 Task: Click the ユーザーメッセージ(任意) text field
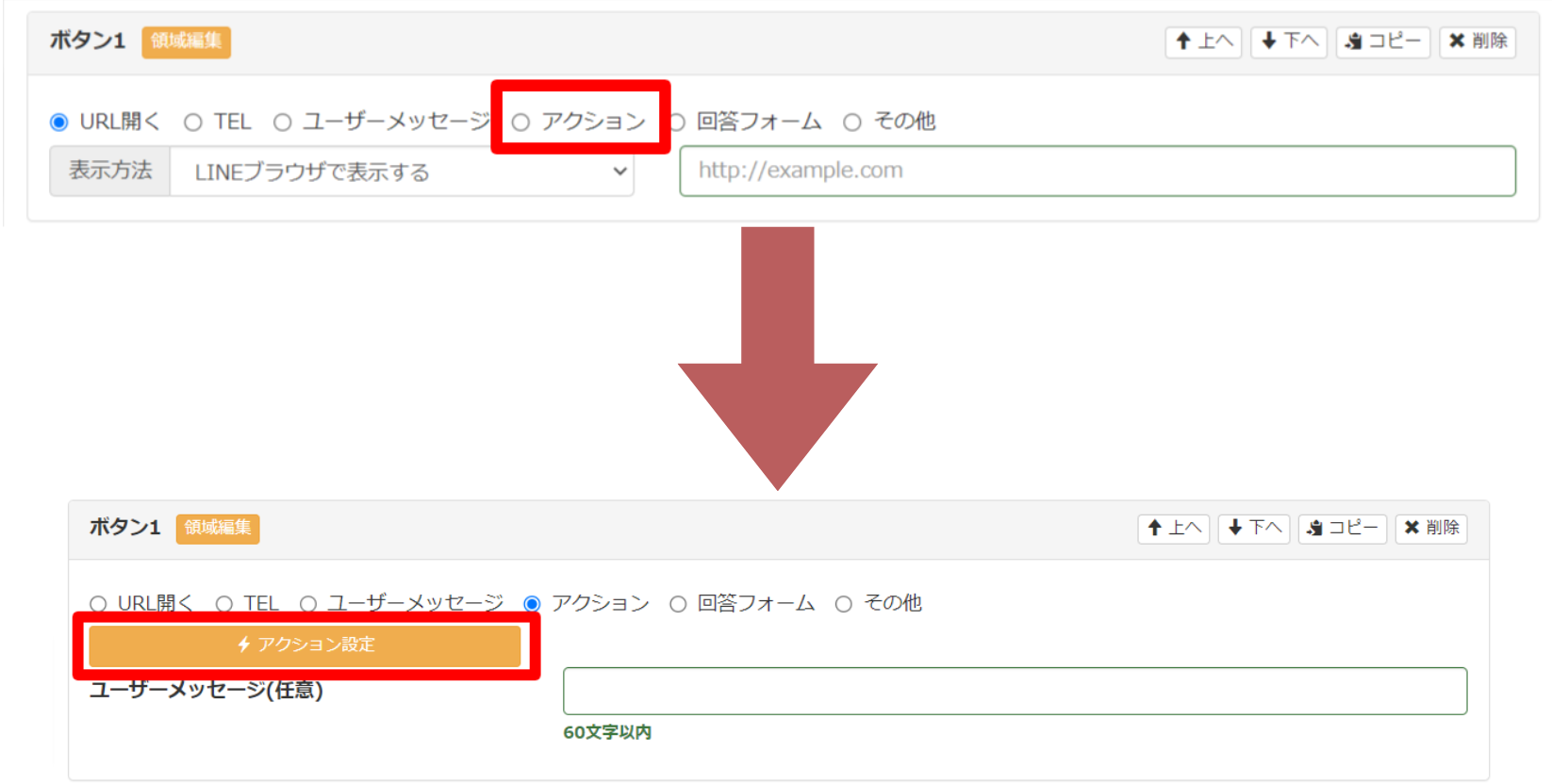[x=1015, y=691]
